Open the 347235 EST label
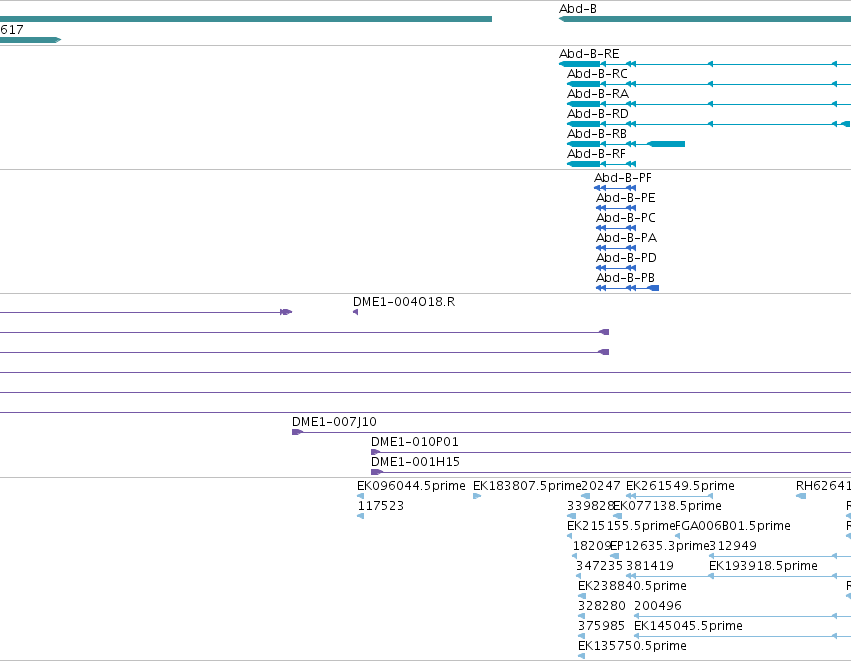This screenshot has height=661, width=851. 599,567
